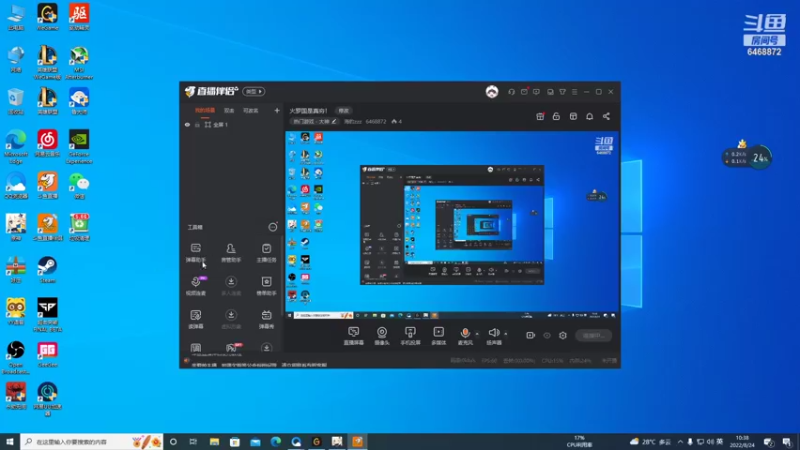Viewport: 800px width, 450px height.
Task: Click the taskbar search input field
Action: tap(92, 442)
